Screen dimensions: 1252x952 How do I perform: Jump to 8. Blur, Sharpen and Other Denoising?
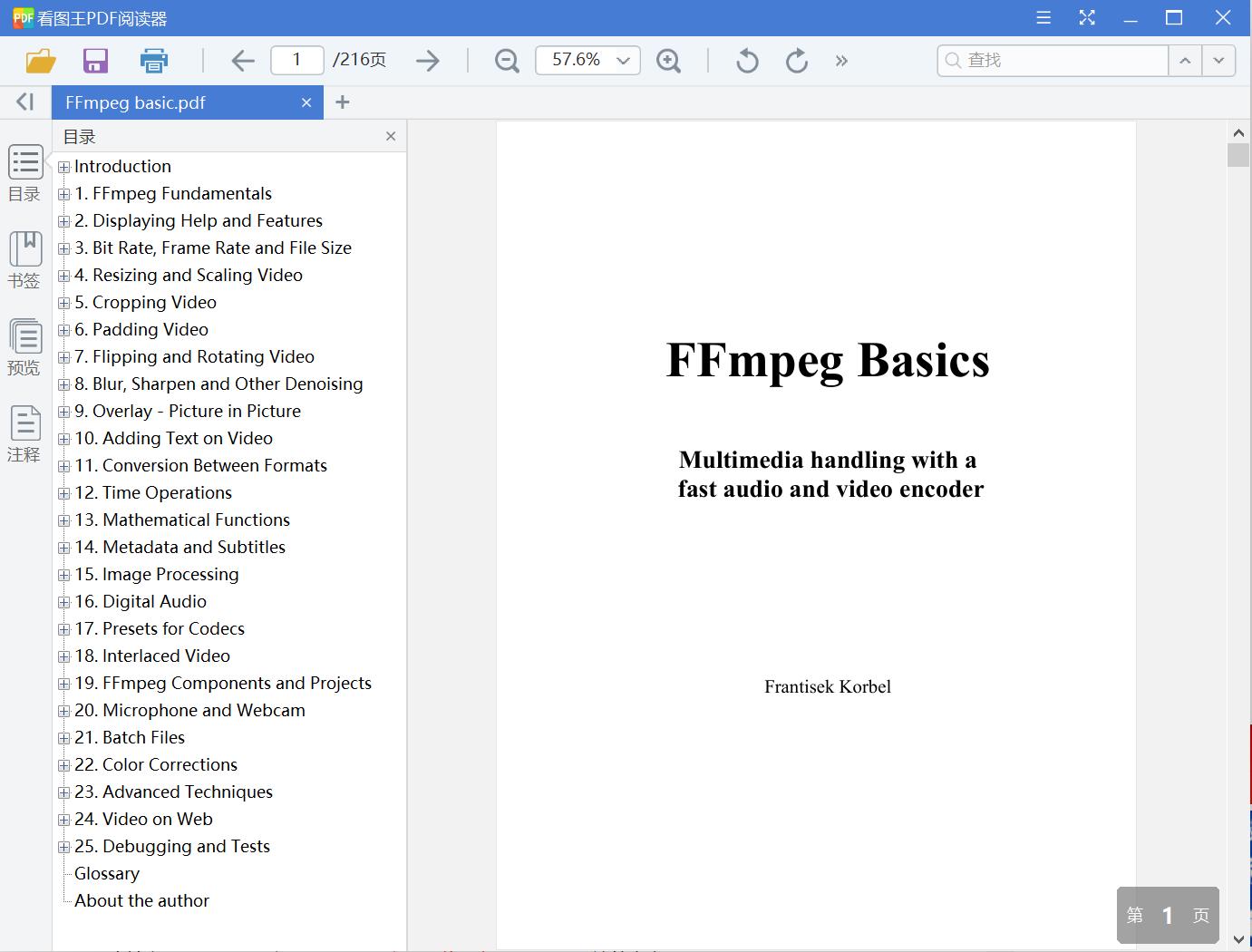[x=218, y=384]
